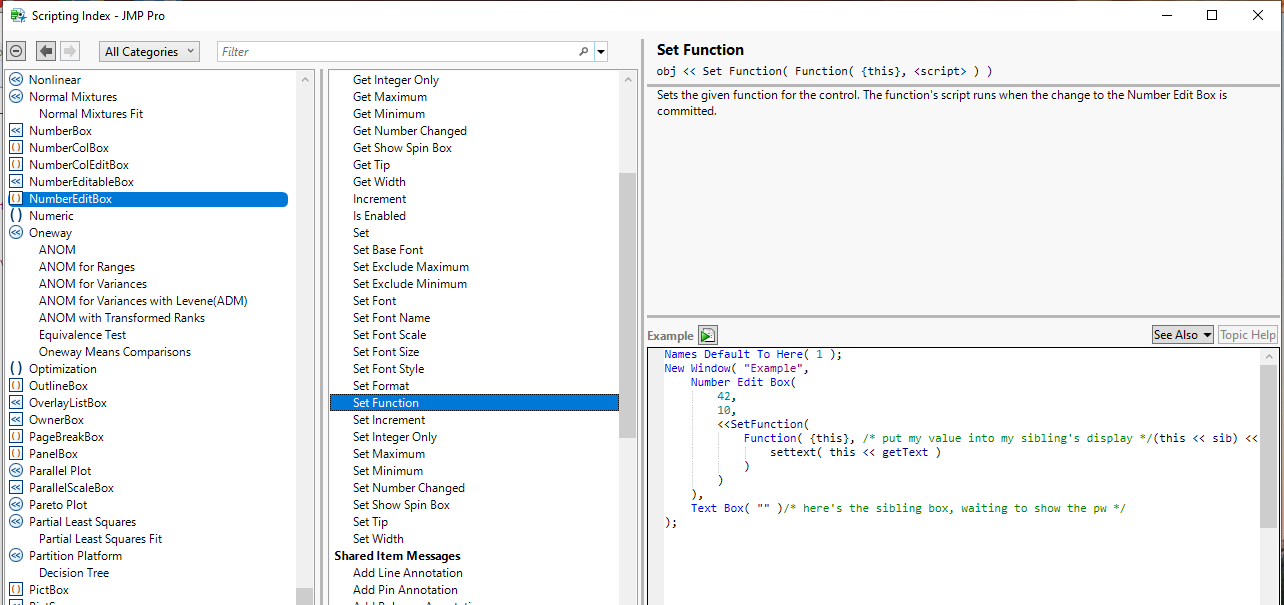Image resolution: width=1284 pixels, height=605 pixels.
Task: Run the Example script with the green play icon
Action: click(706, 335)
